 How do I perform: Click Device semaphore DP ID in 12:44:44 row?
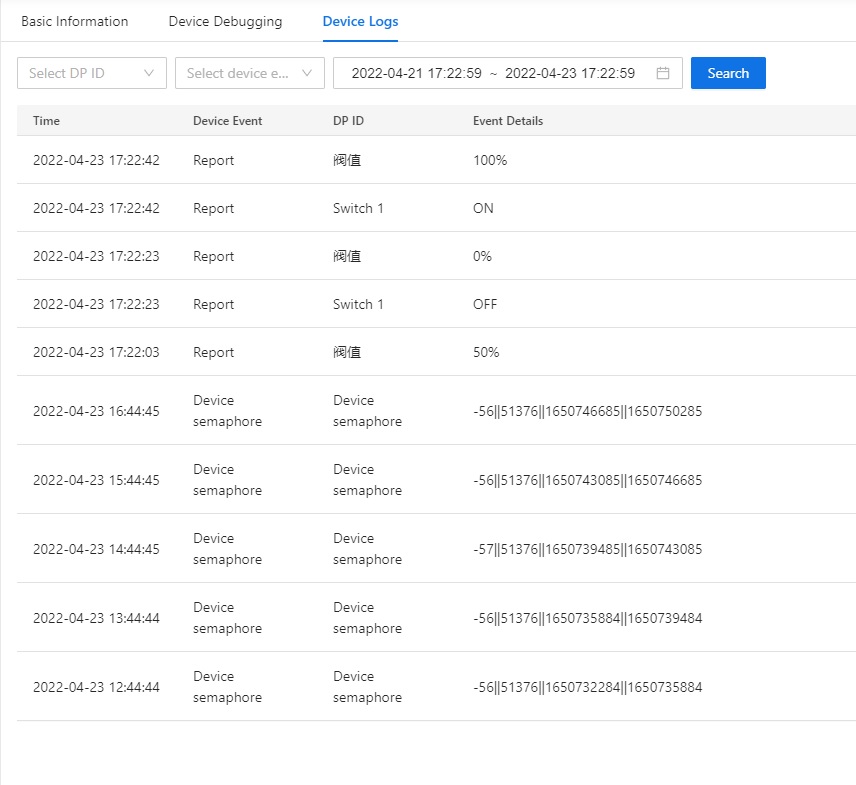click(x=367, y=687)
